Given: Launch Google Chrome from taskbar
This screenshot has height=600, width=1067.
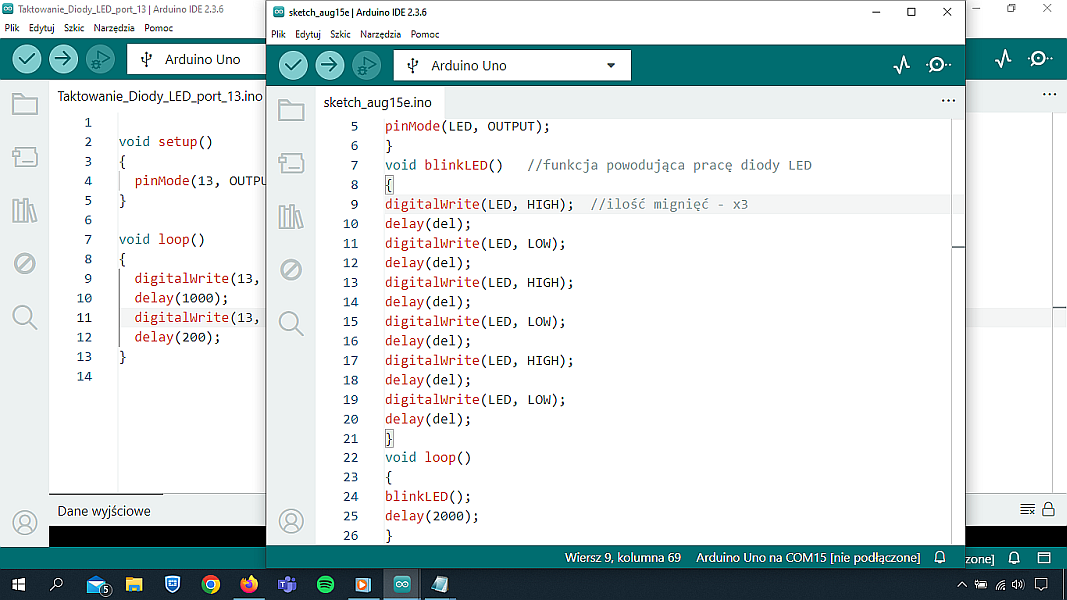Looking at the screenshot, I should tap(211, 584).
